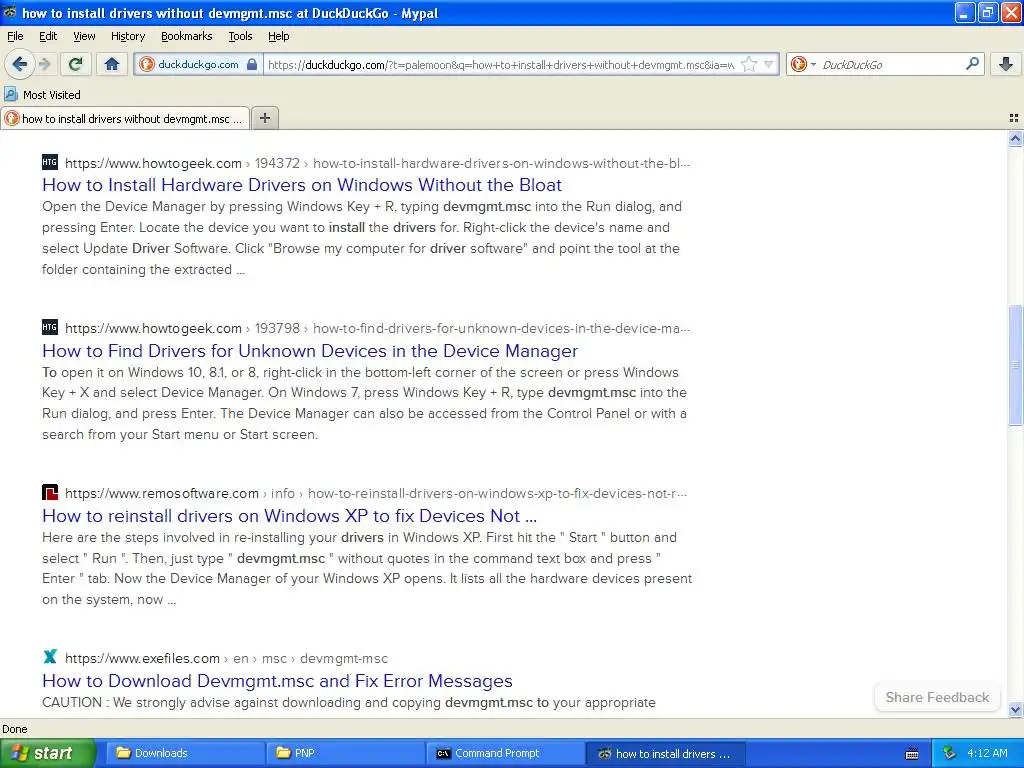Bookmark this page with the star icon
This screenshot has width=1024, height=768.
click(x=749, y=64)
